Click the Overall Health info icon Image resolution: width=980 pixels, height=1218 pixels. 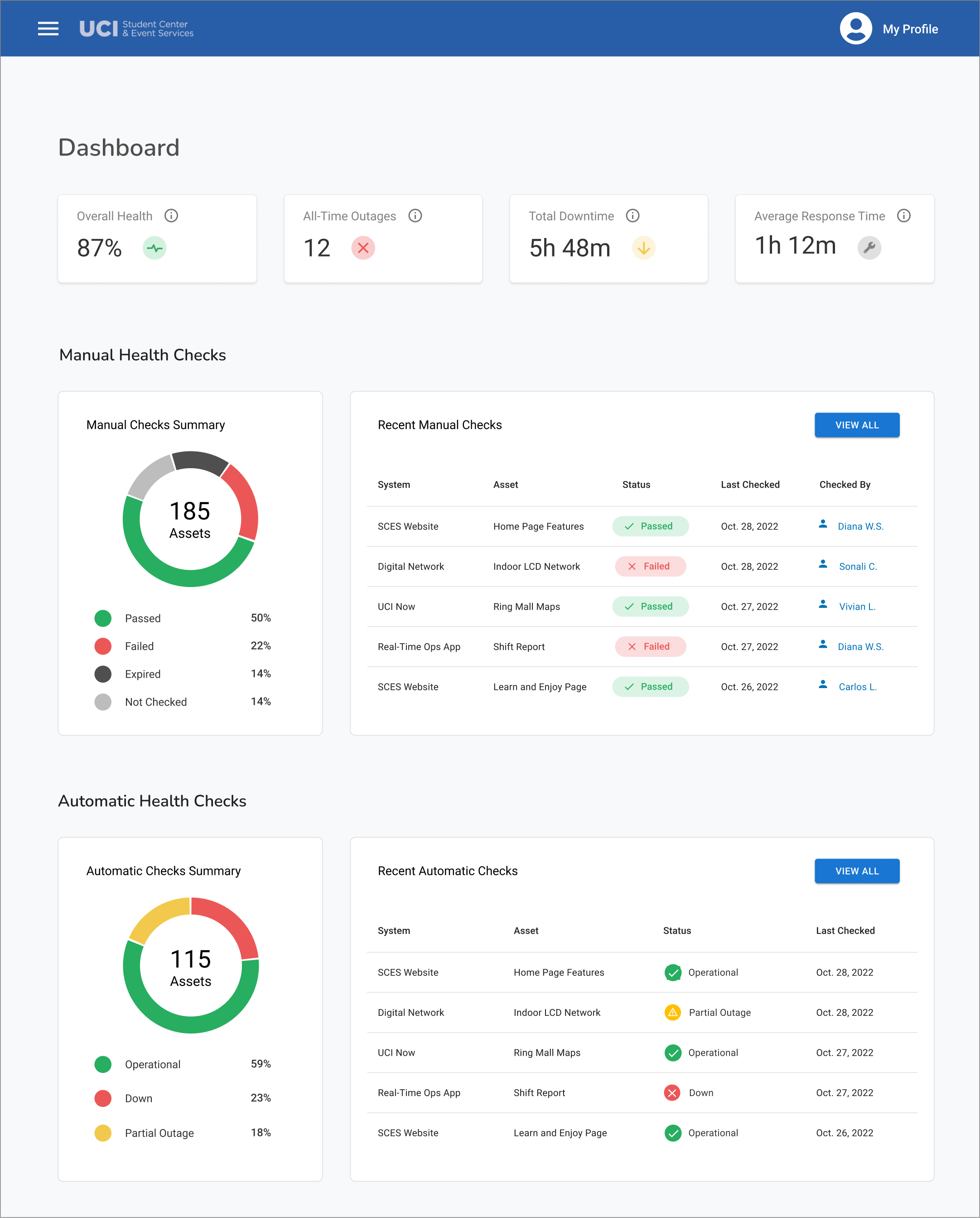[x=171, y=216]
